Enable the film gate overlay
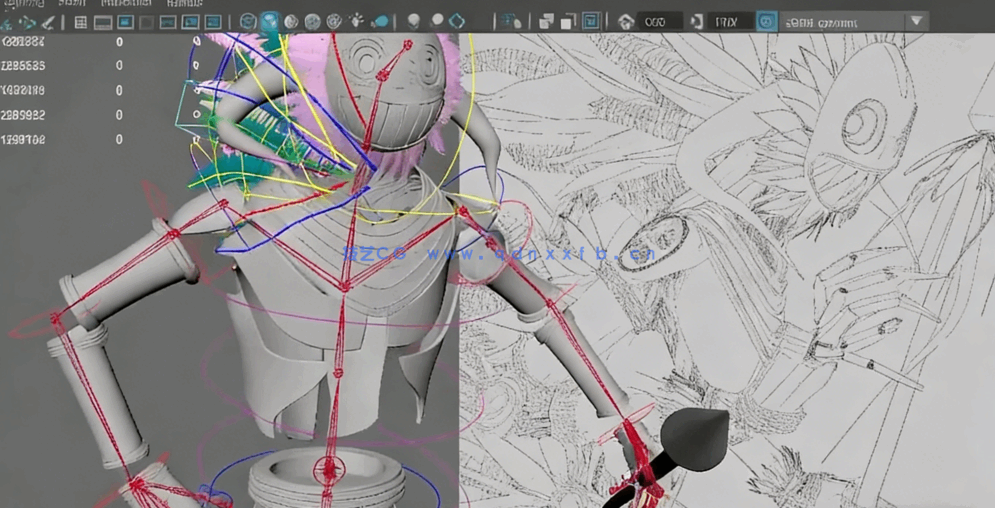This screenshot has height=508, width=995. [103, 22]
